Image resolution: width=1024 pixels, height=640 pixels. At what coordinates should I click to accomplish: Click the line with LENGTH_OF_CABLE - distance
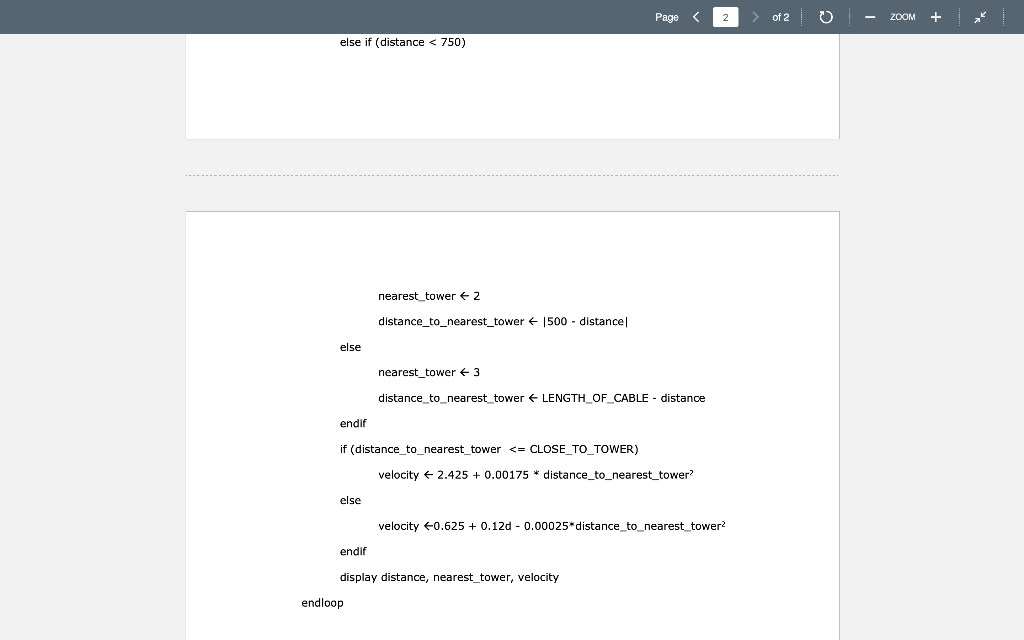point(541,398)
